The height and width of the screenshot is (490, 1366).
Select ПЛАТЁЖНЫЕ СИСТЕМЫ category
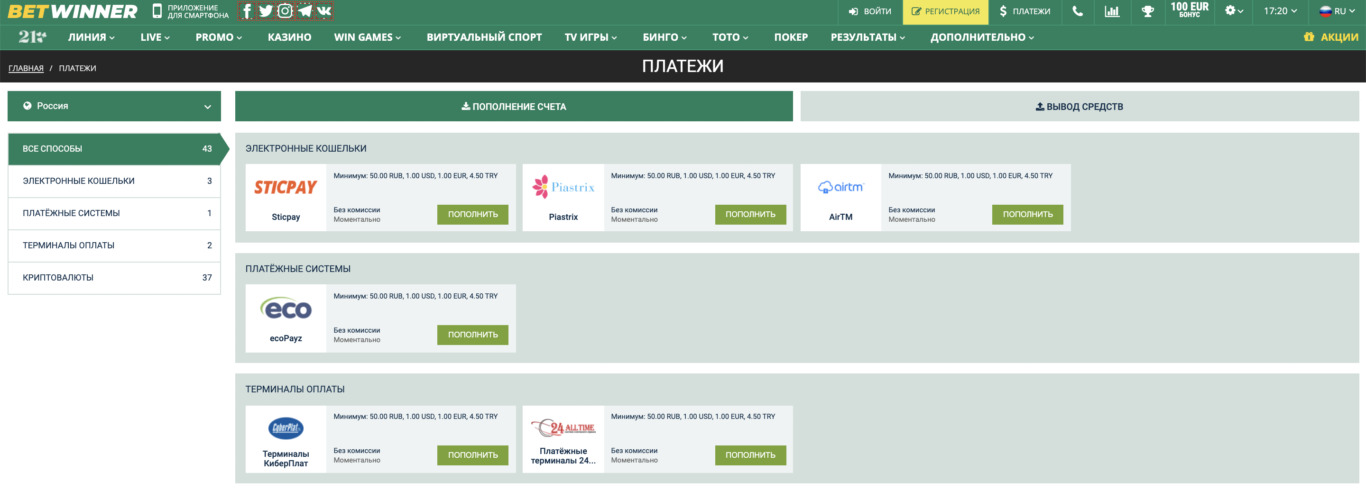click(114, 213)
